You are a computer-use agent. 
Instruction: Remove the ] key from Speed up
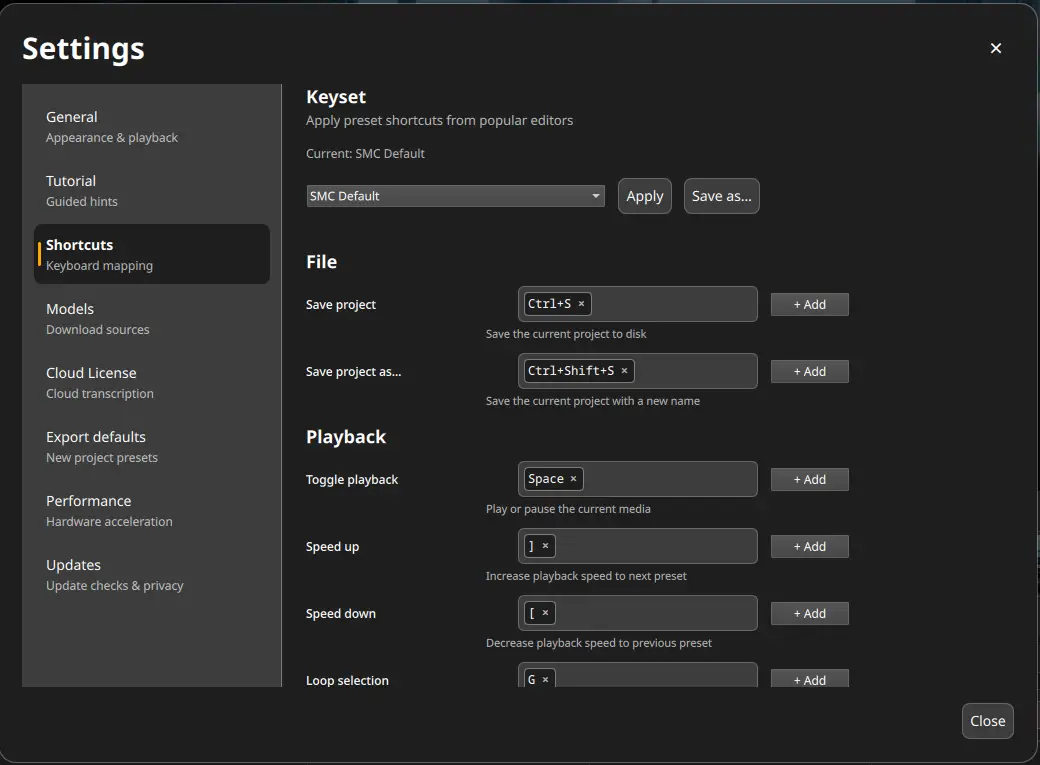(546, 546)
